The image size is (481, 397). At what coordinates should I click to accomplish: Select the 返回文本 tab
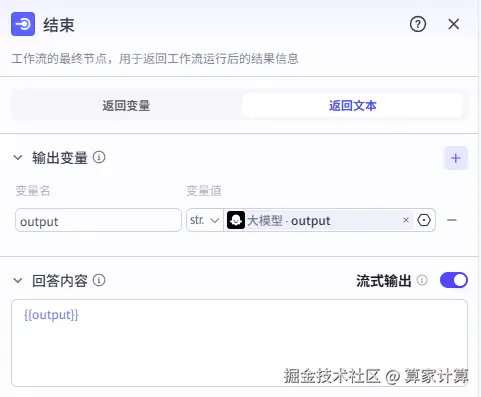[x=353, y=106]
